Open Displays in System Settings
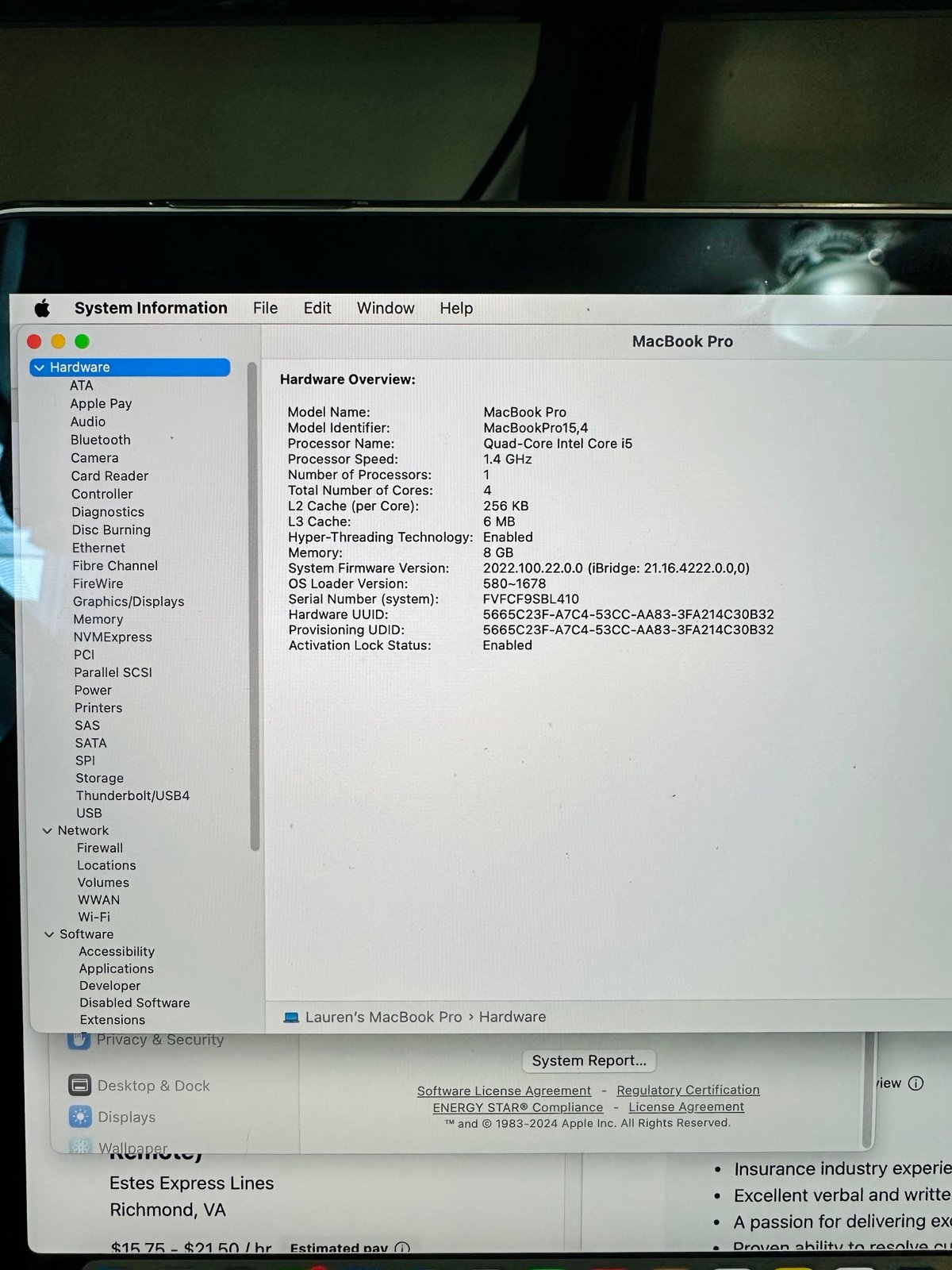Screen dimensions: 952x1270 click(x=113, y=1117)
